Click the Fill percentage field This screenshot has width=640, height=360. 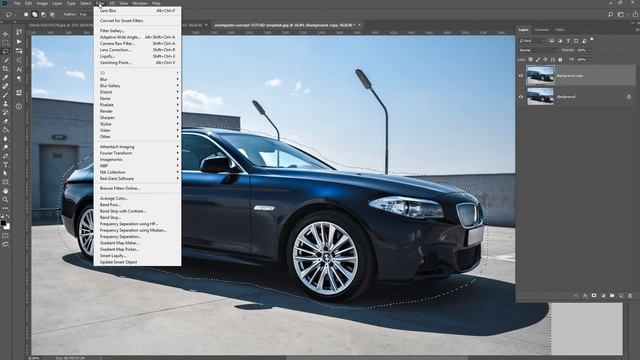click(582, 60)
